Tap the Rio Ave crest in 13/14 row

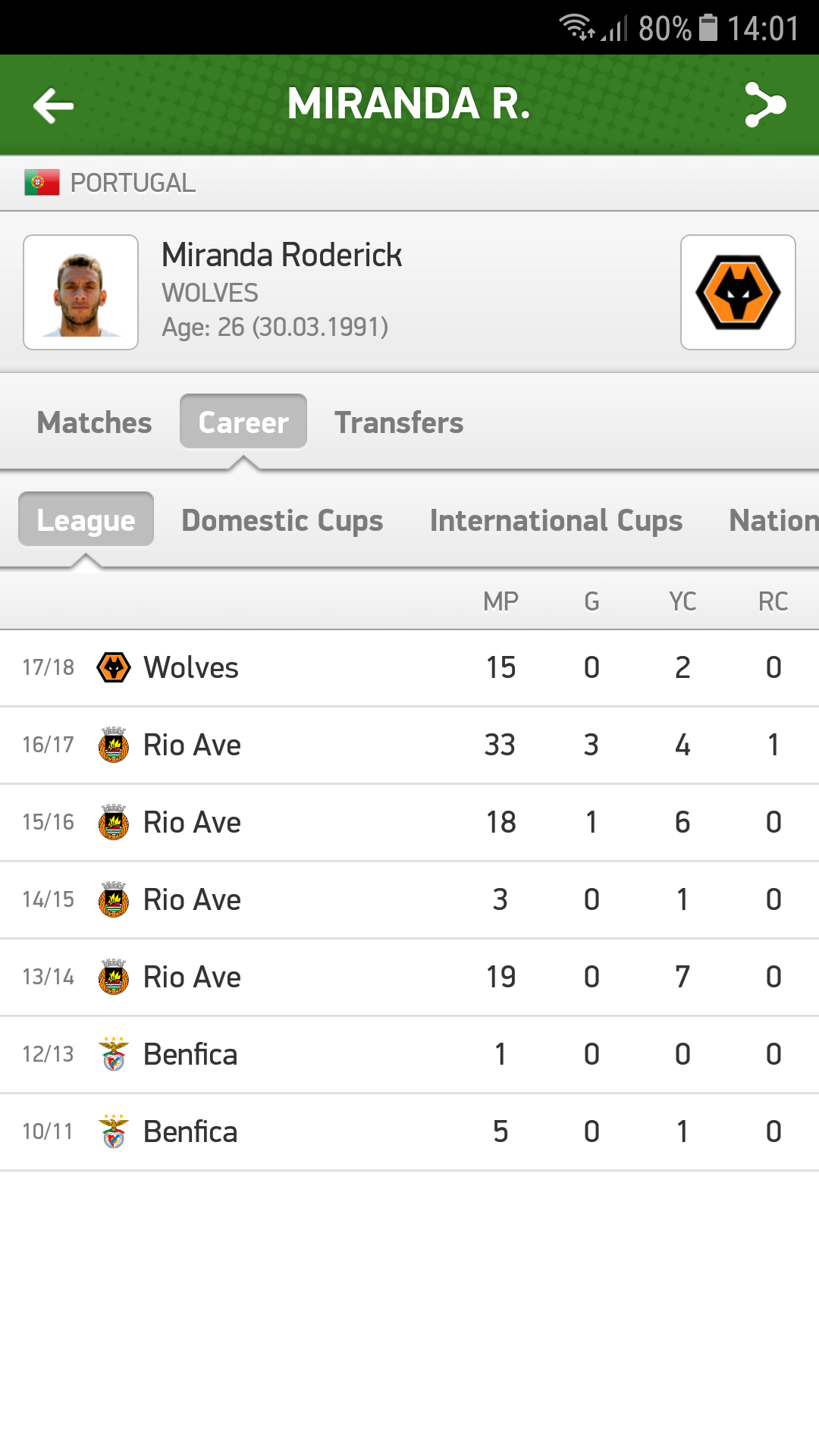pos(114,977)
